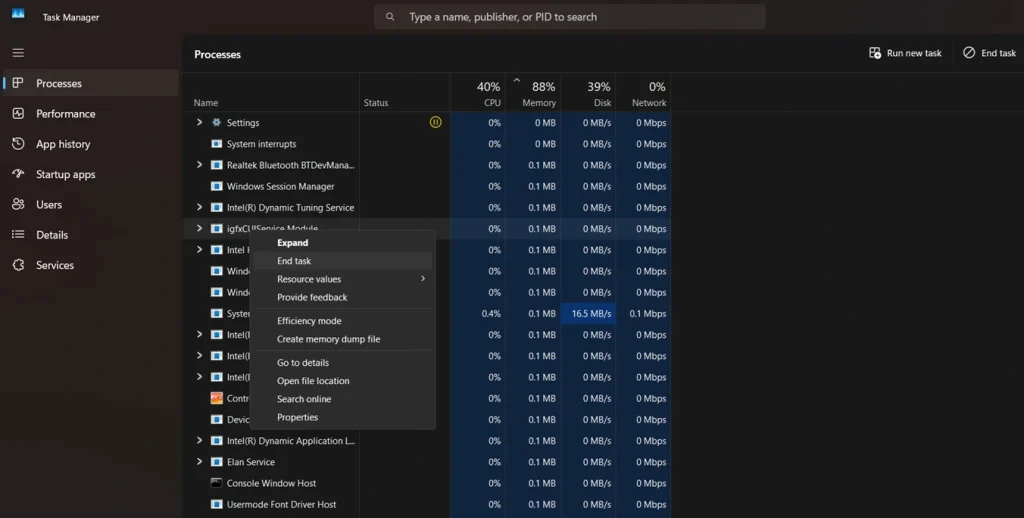Click the suspended status icon for Settings
Viewport: 1024px width, 518px height.
point(436,122)
